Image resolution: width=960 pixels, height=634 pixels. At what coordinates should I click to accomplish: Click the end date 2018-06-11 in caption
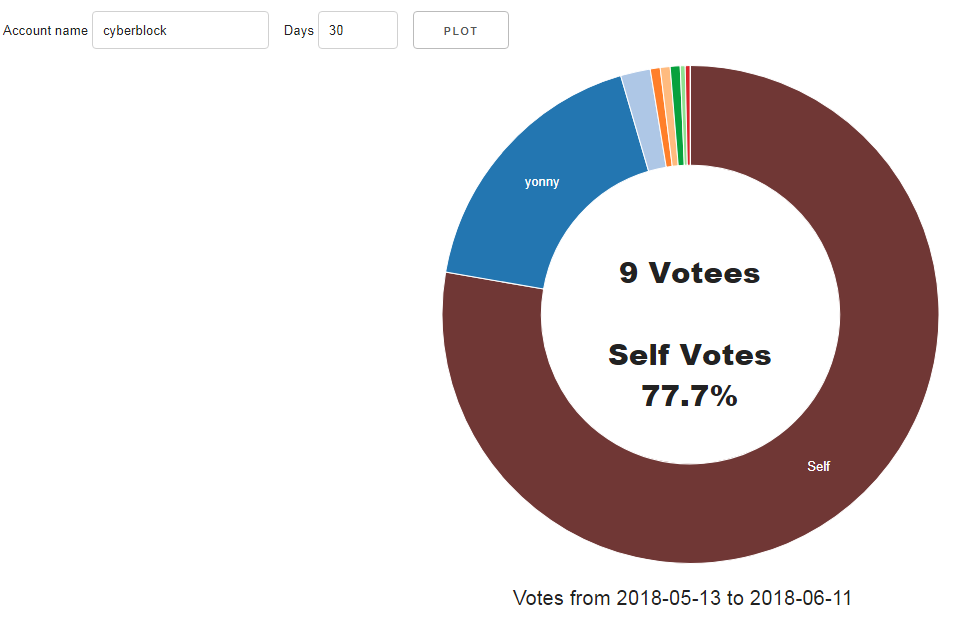click(x=799, y=598)
